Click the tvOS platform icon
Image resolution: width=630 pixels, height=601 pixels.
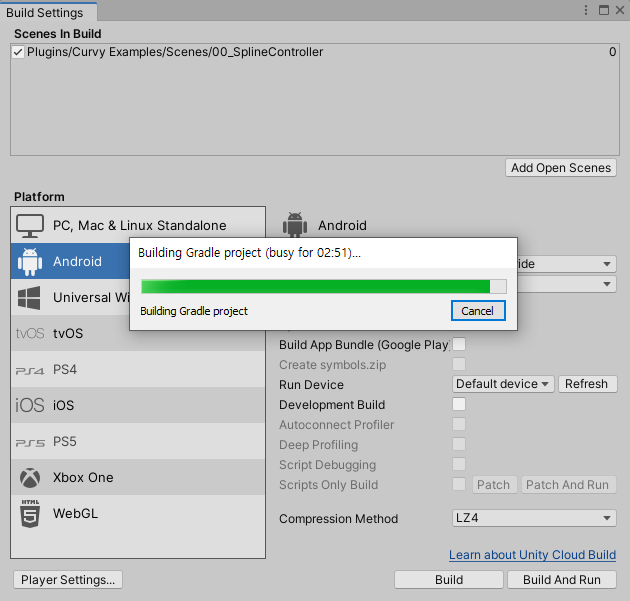click(x=30, y=333)
